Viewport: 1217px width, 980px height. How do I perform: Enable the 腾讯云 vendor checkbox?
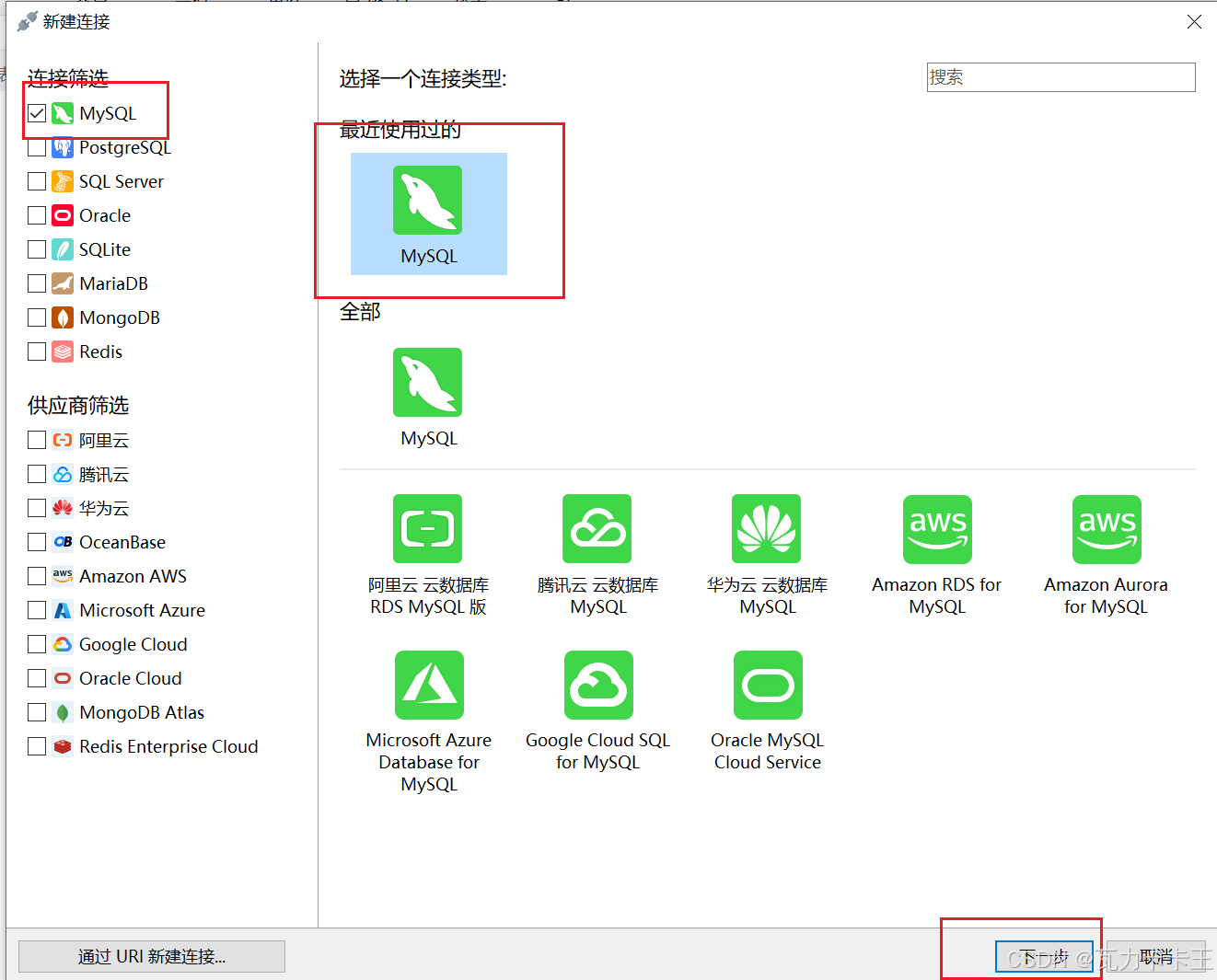[x=37, y=474]
